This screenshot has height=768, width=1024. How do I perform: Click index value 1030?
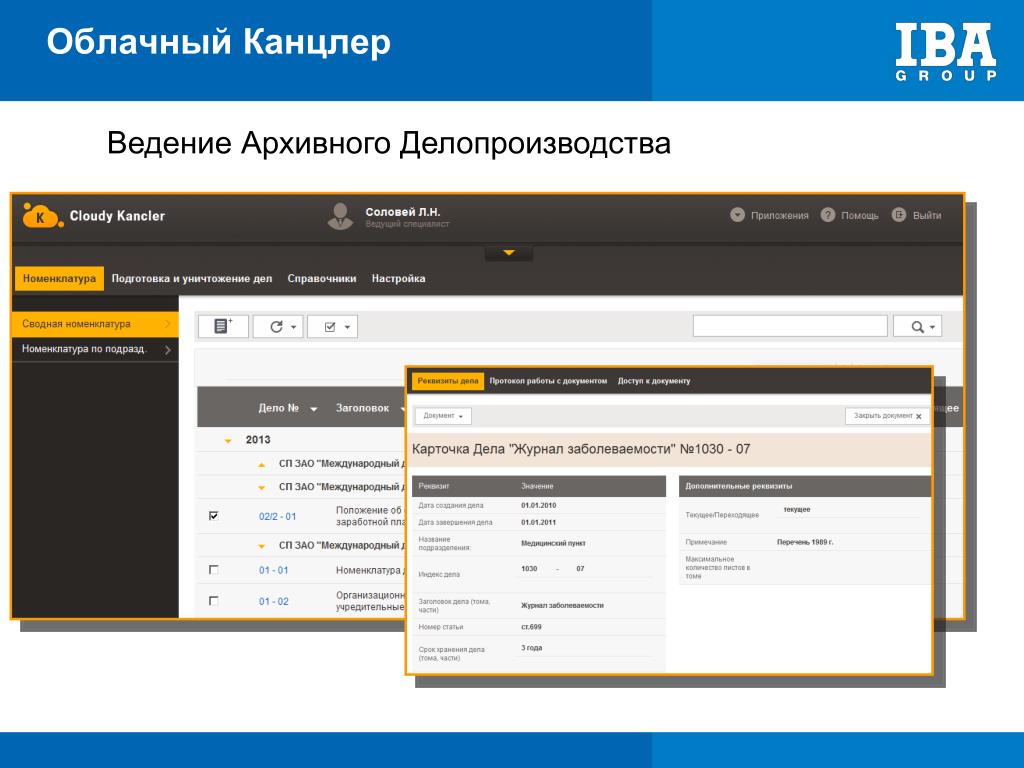click(x=529, y=569)
